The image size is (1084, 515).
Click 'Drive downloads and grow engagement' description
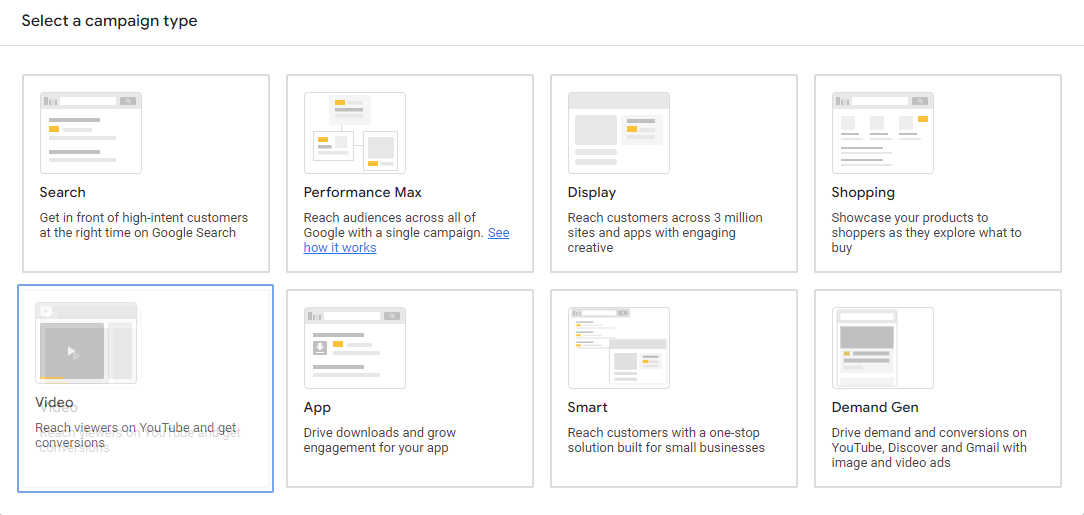point(380,440)
